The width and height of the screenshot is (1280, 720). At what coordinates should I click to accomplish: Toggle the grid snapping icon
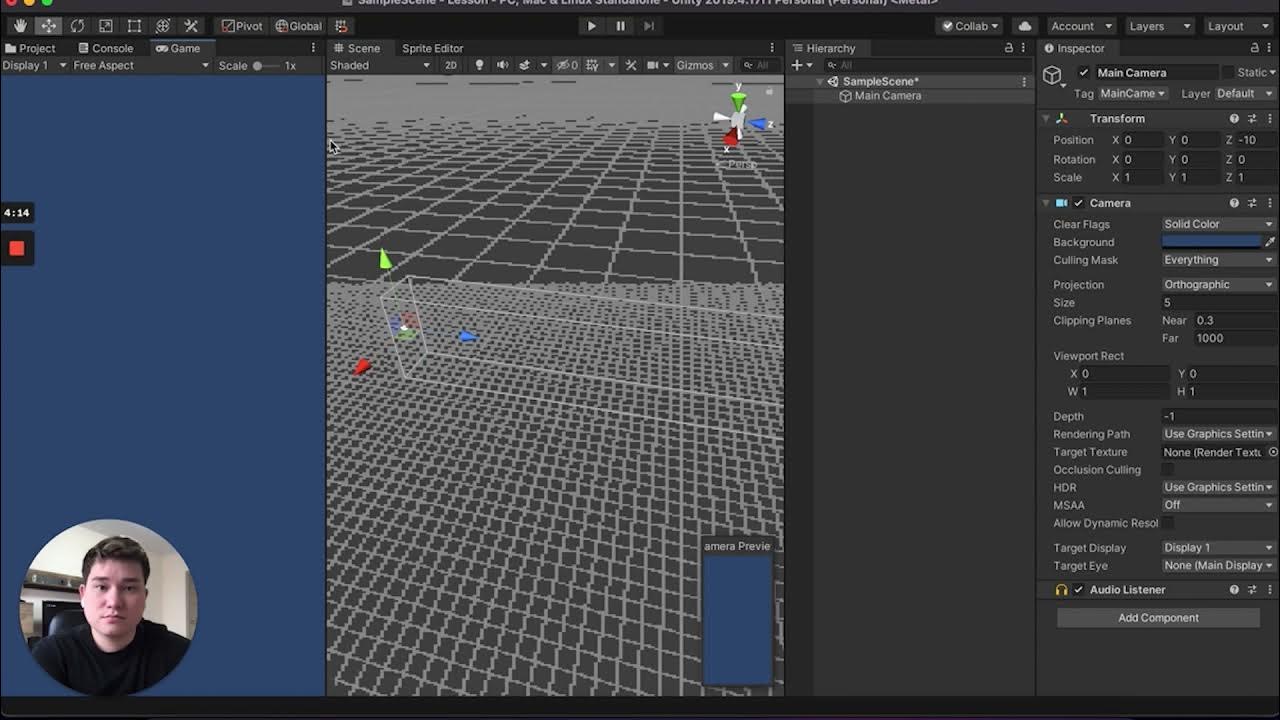coord(341,26)
